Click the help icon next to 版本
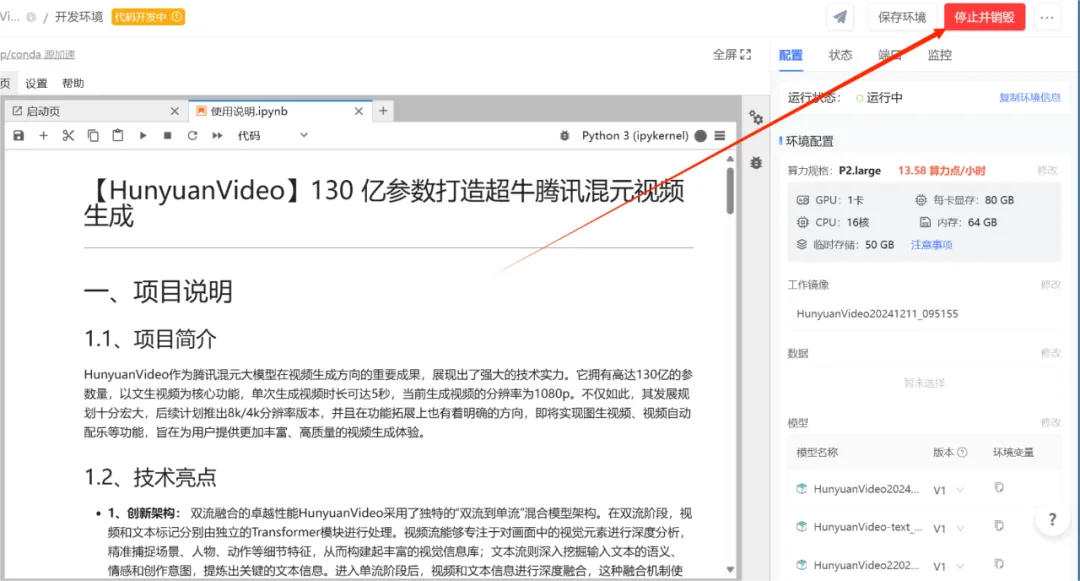1080x581 pixels. point(962,452)
